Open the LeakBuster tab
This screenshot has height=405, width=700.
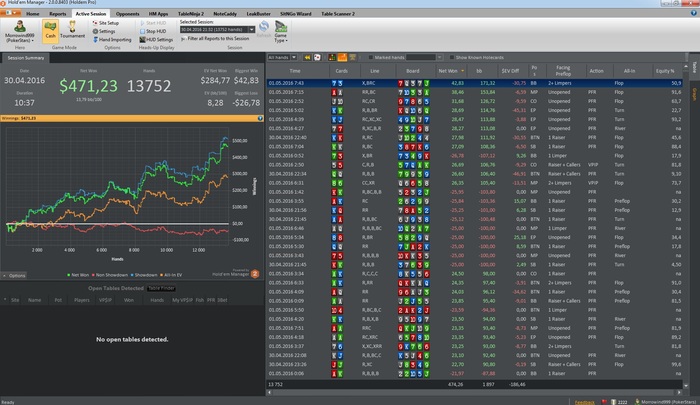click(x=258, y=14)
